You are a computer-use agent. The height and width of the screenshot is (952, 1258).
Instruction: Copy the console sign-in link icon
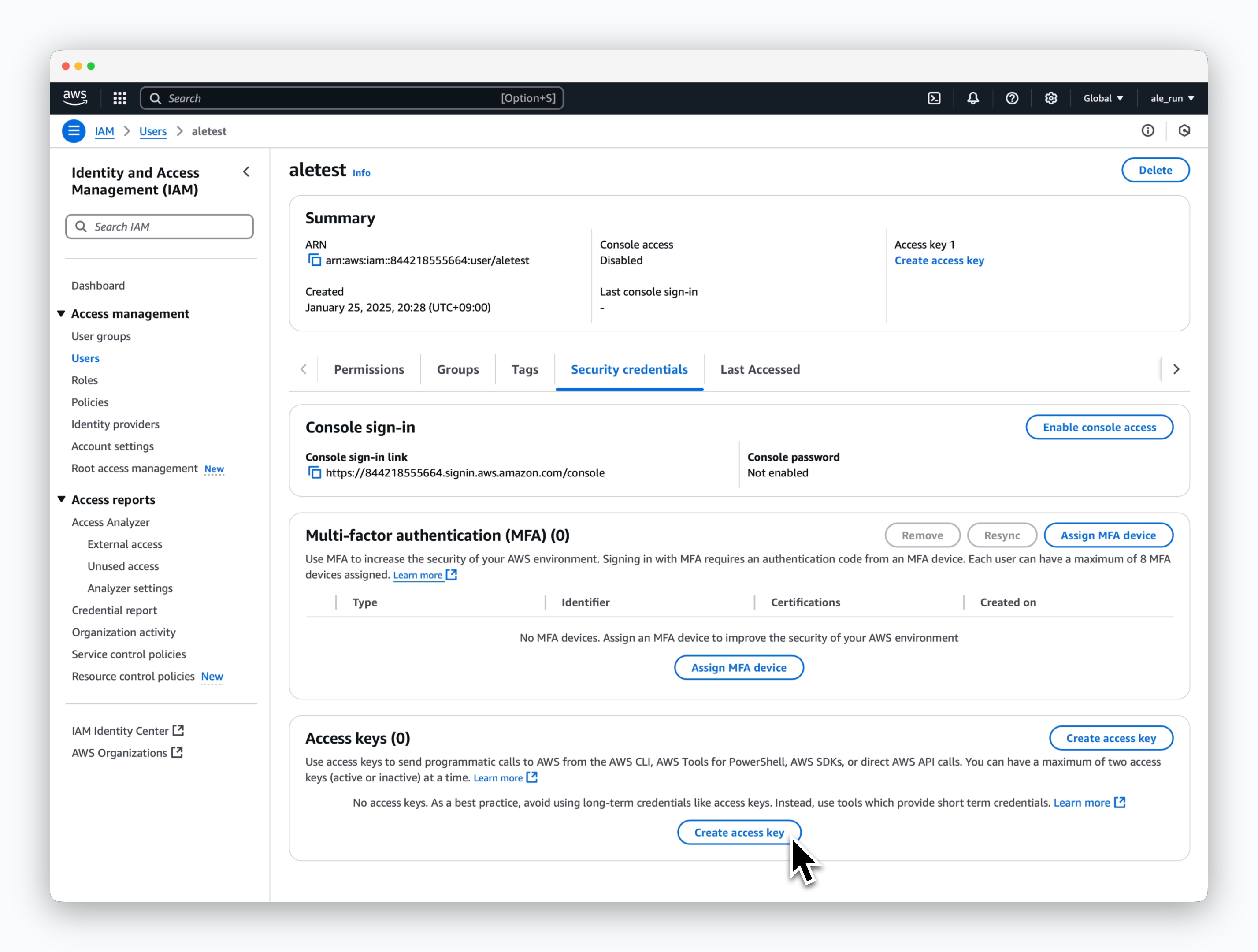coord(315,472)
